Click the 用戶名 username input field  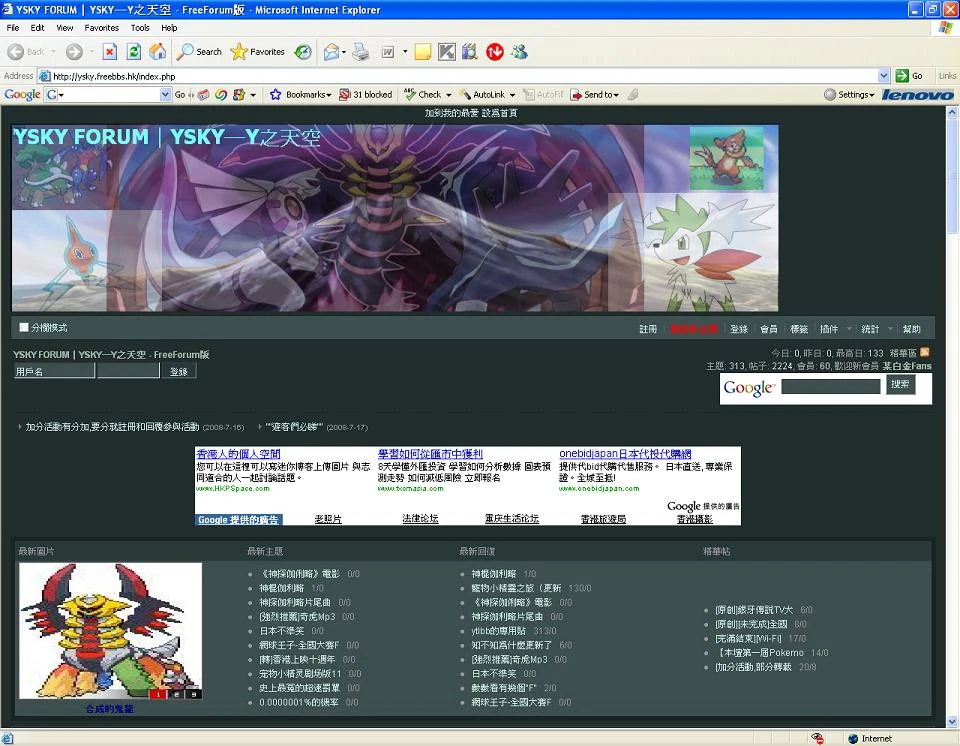[x=54, y=371]
